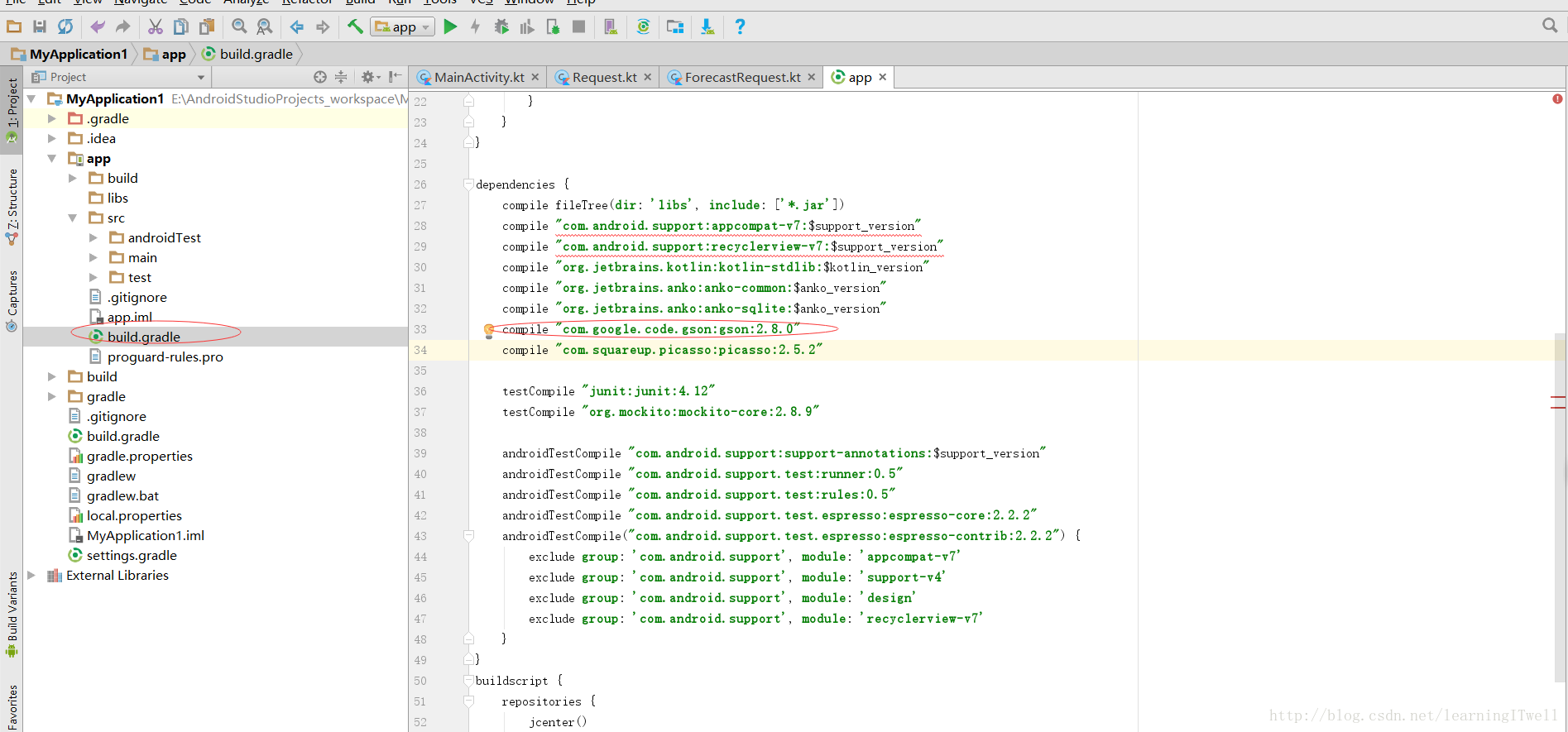Close the Request.kt tab

[x=648, y=77]
